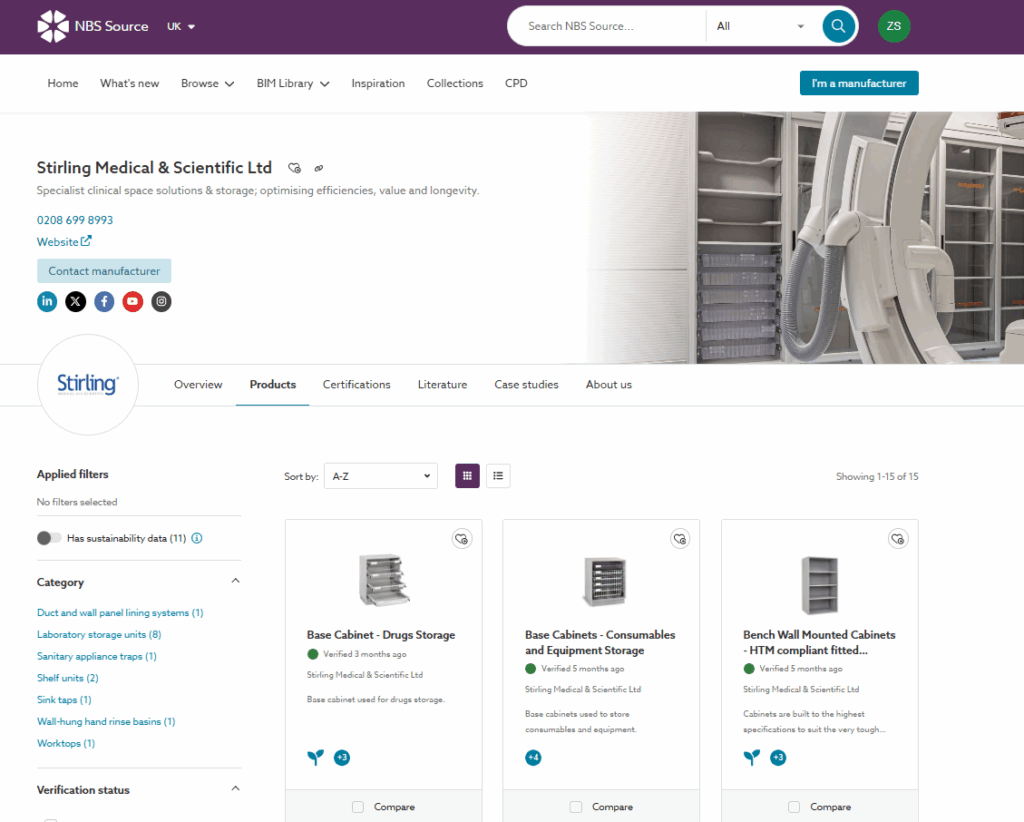Select the Products tab
The image size is (1024, 822).
(272, 385)
